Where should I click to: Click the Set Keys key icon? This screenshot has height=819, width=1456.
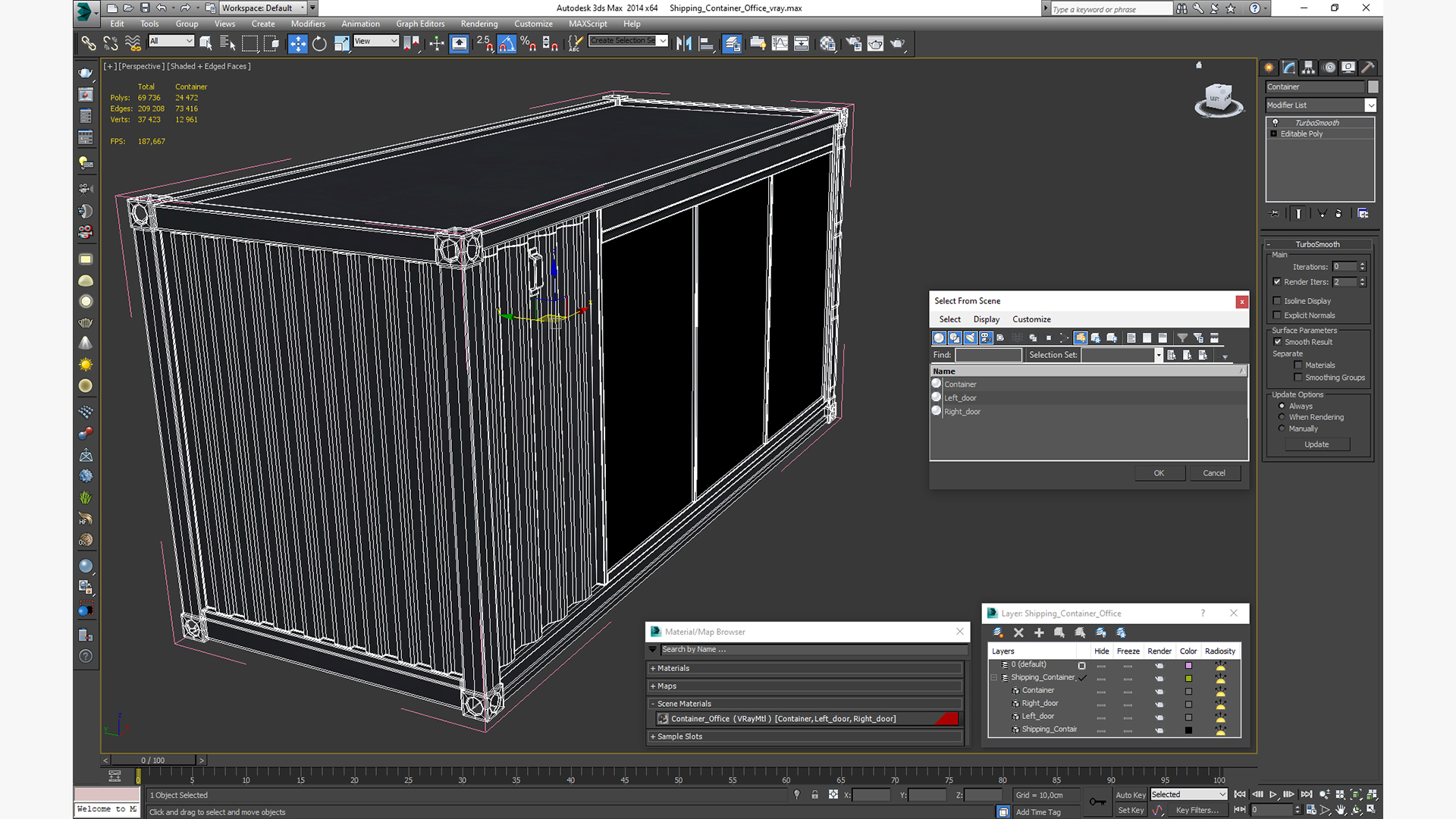(x=1097, y=802)
